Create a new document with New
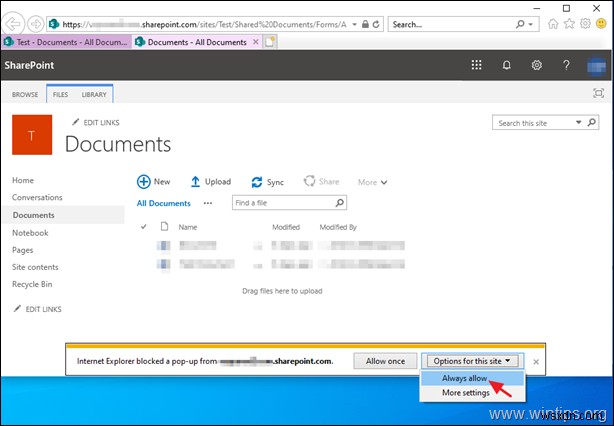The height and width of the screenshot is (426, 614). pos(154,182)
